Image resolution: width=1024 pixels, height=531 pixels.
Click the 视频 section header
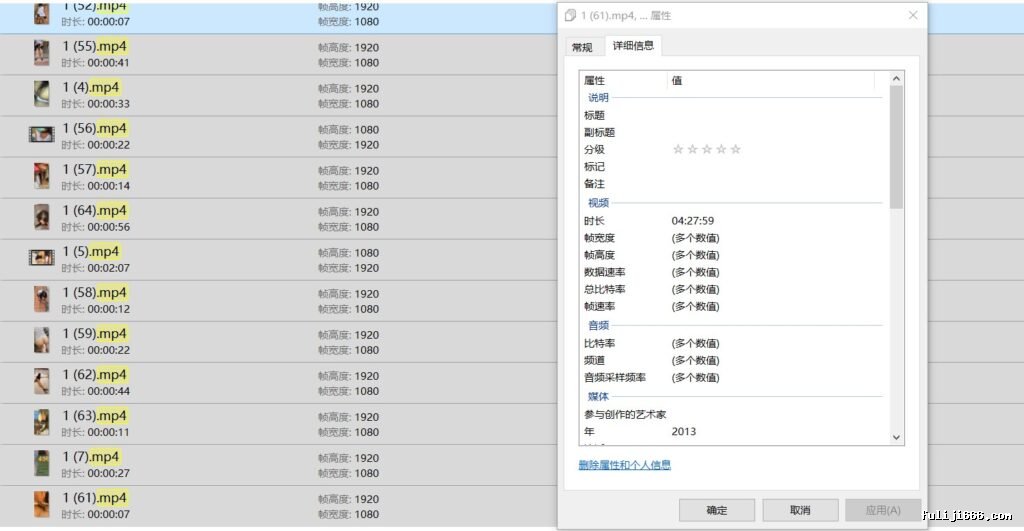click(598, 202)
